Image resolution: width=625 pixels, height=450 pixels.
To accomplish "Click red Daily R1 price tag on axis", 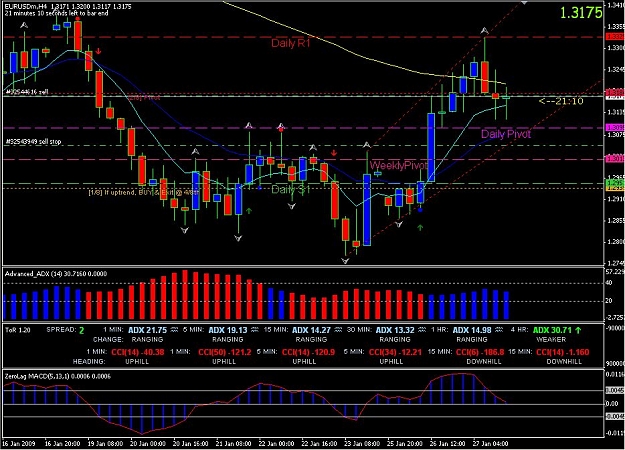I will point(615,37).
